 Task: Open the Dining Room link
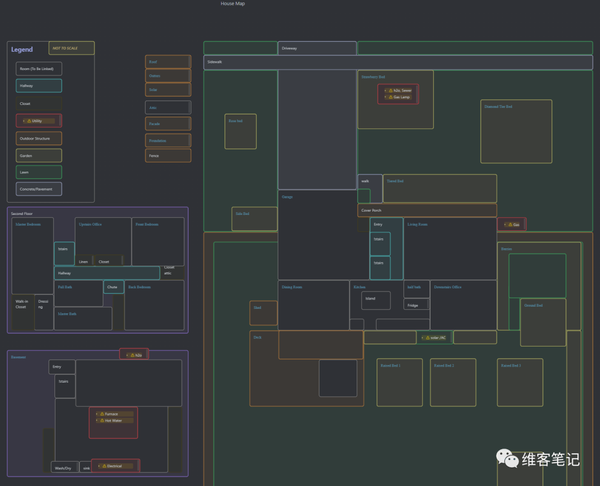[x=292, y=287]
